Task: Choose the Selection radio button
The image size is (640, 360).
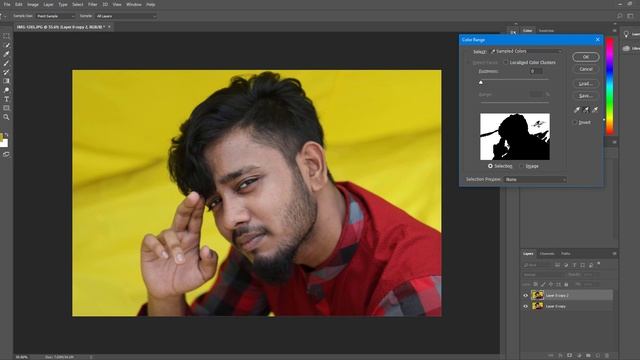Action: pos(490,166)
